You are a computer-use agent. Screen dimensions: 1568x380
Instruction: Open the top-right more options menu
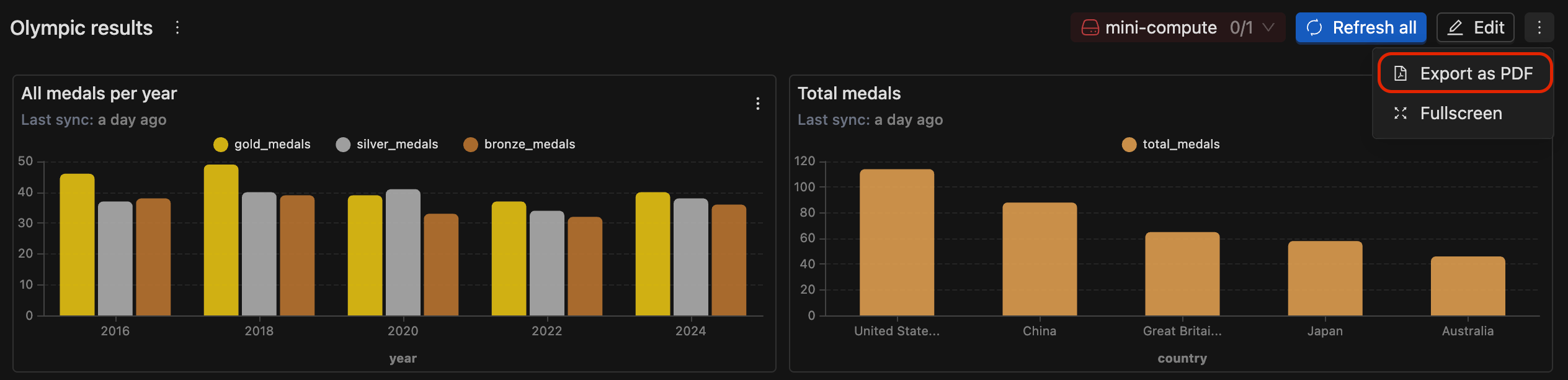click(1539, 27)
